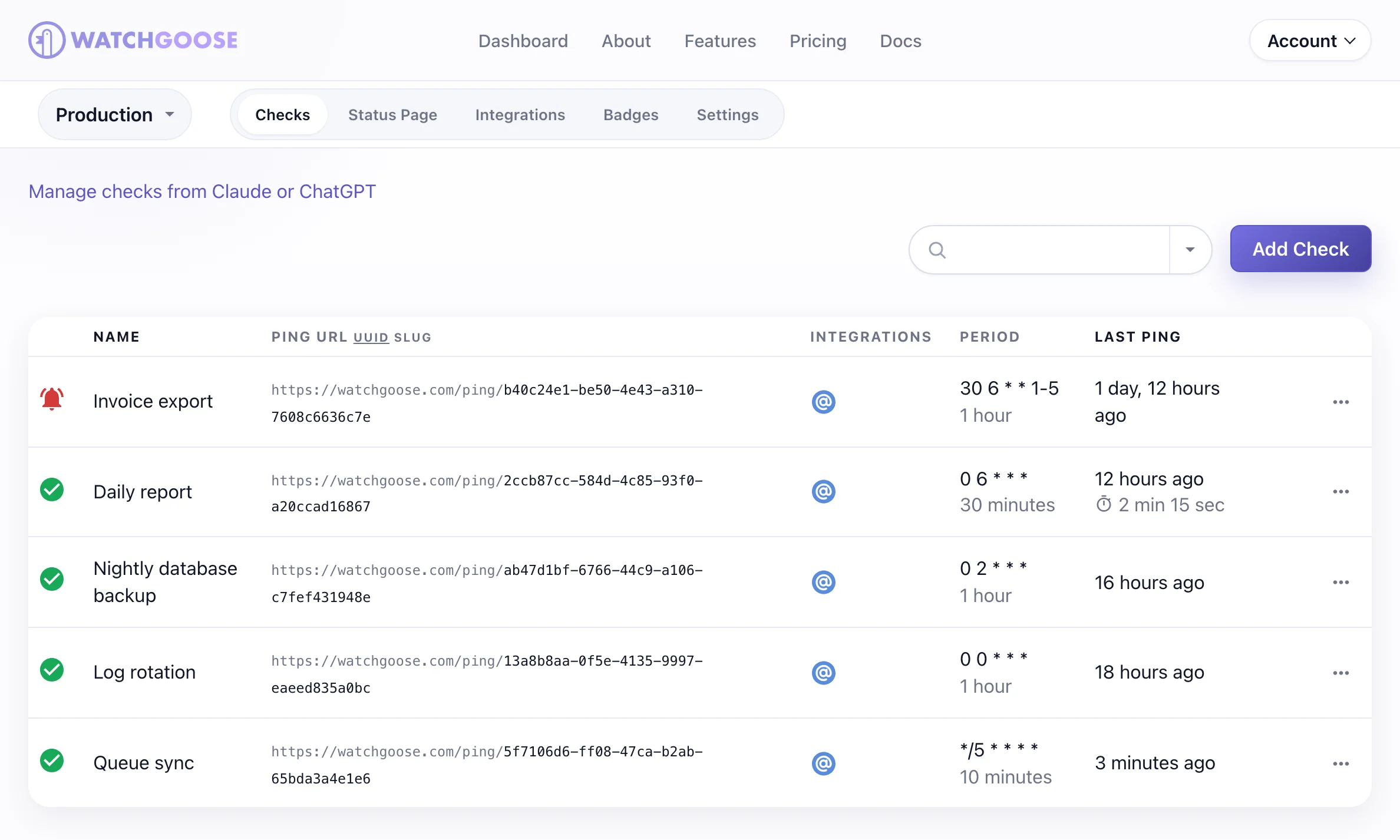Click inside the checks search field
The image size is (1400, 840).
click(x=1040, y=250)
